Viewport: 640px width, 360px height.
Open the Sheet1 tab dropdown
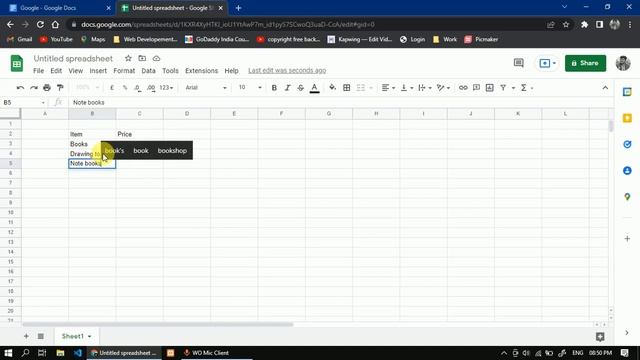click(x=89, y=336)
